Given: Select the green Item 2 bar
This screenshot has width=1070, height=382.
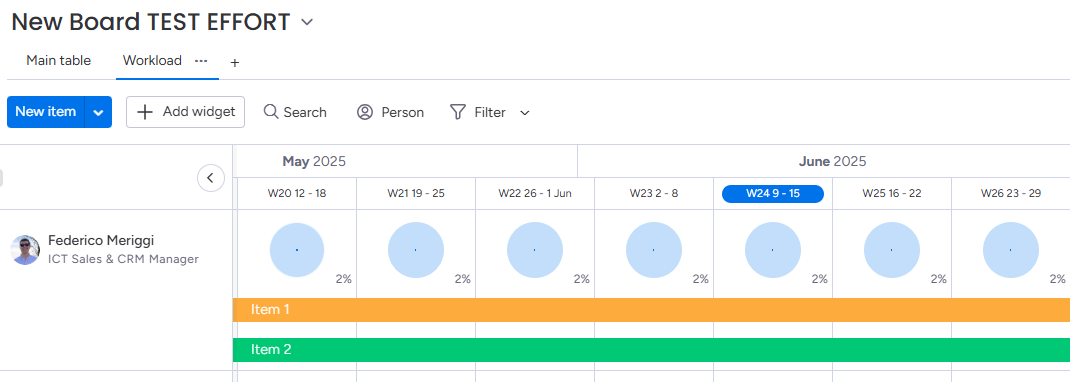Looking at the screenshot, I should [651, 350].
